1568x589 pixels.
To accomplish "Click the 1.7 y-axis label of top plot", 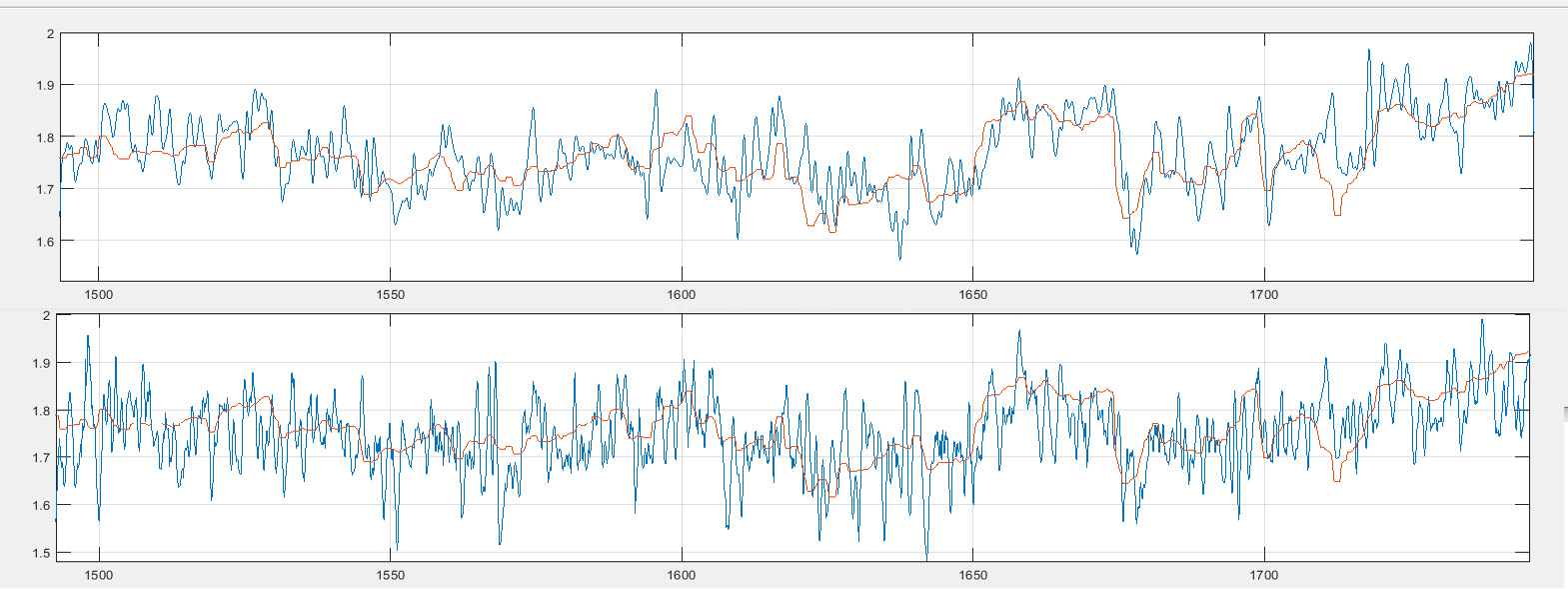I will coord(46,189).
